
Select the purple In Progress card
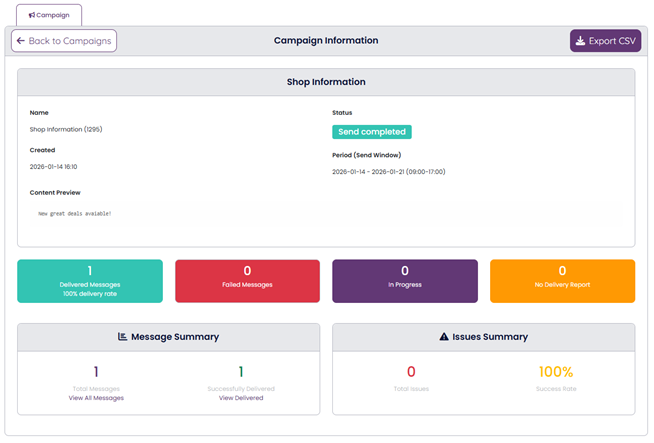click(x=404, y=281)
